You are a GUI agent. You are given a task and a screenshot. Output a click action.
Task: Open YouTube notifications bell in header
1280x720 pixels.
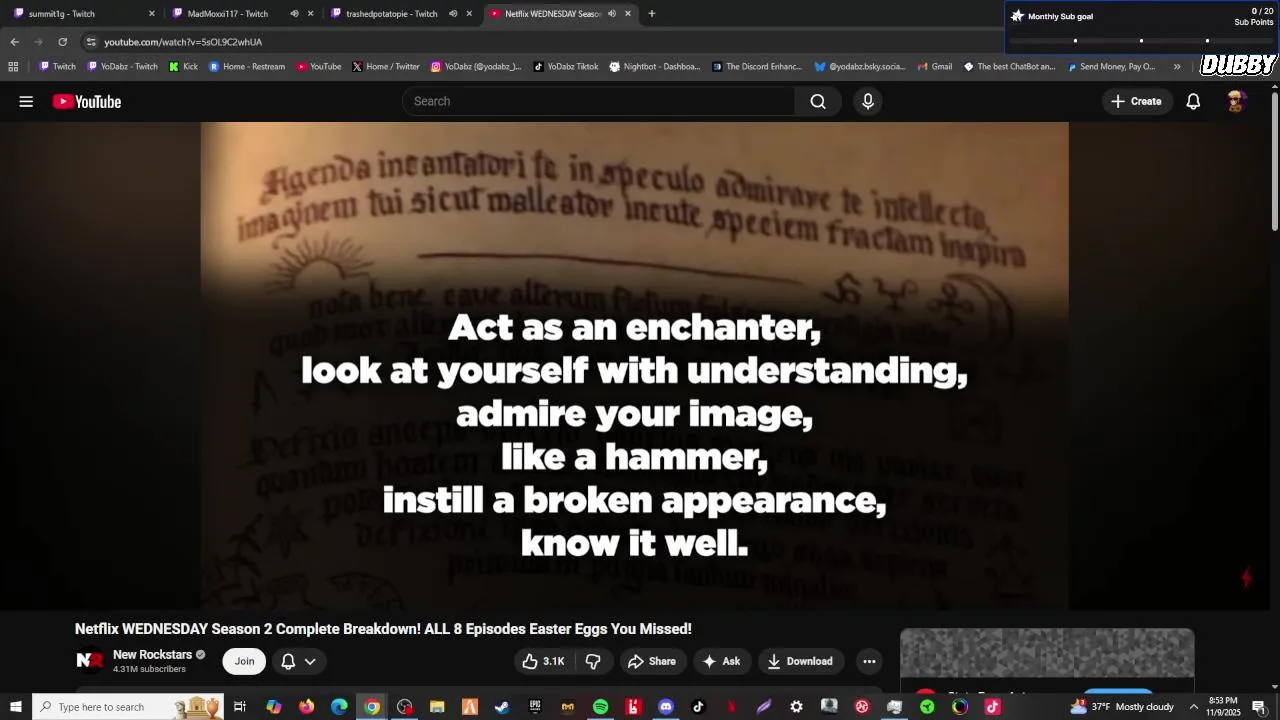1193,101
